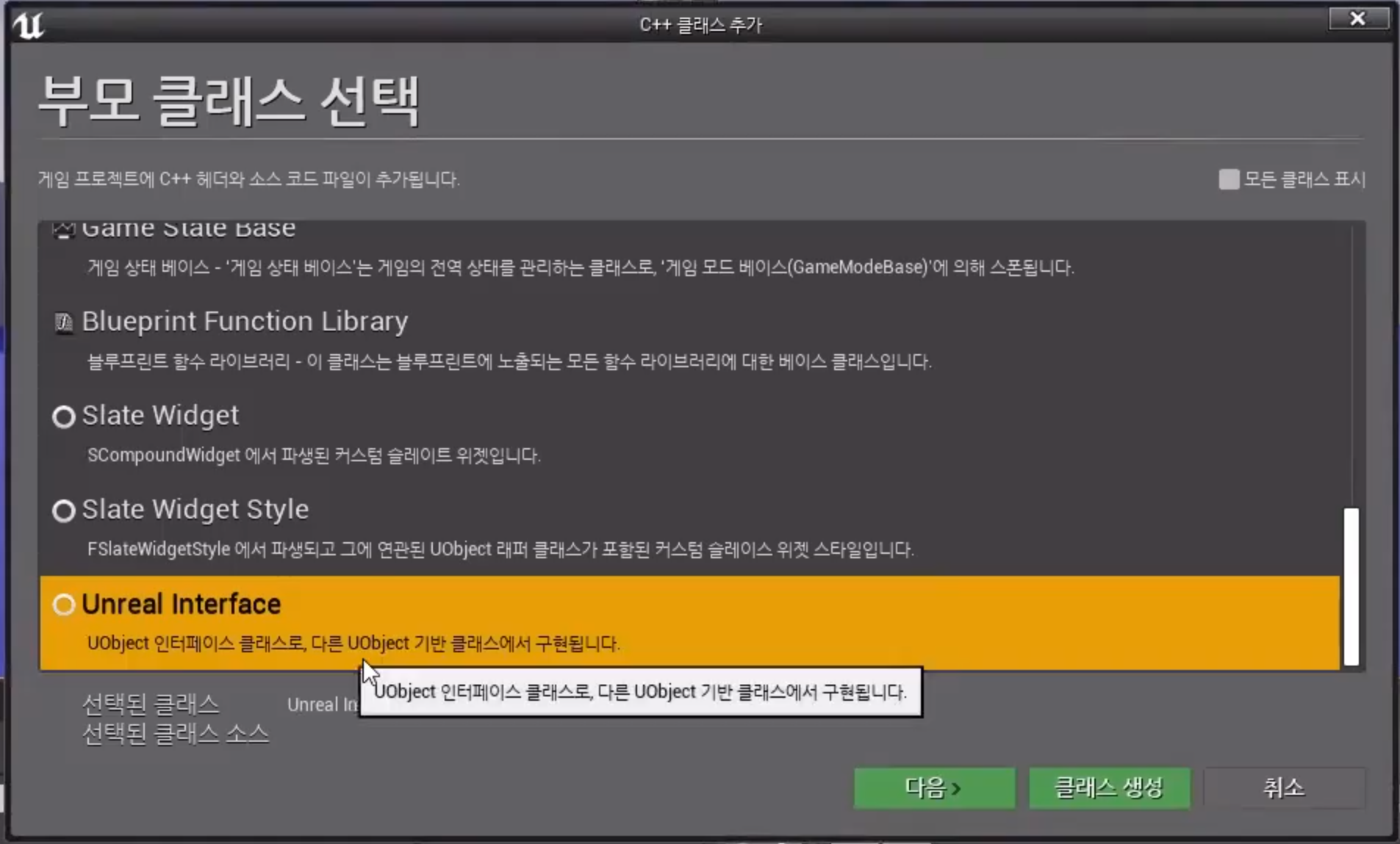Click the FSlateWidgetStyle description text

pyautogui.click(x=500, y=549)
